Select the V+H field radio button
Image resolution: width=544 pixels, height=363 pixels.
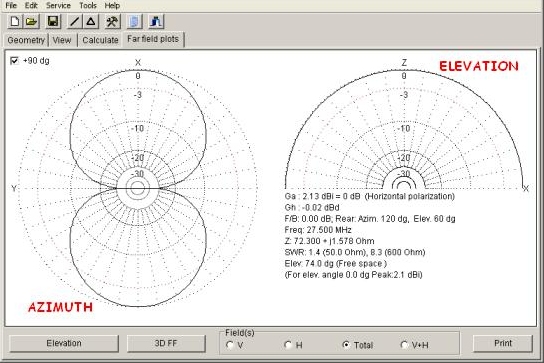point(404,345)
